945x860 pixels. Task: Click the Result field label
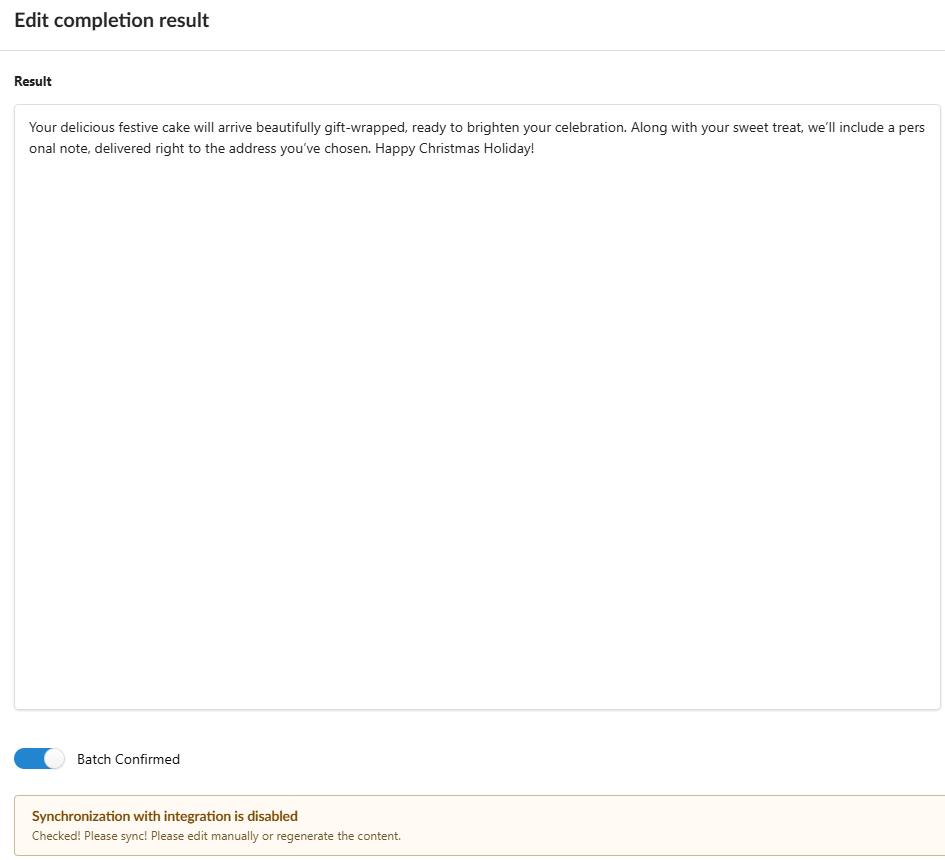pyautogui.click(x=33, y=81)
